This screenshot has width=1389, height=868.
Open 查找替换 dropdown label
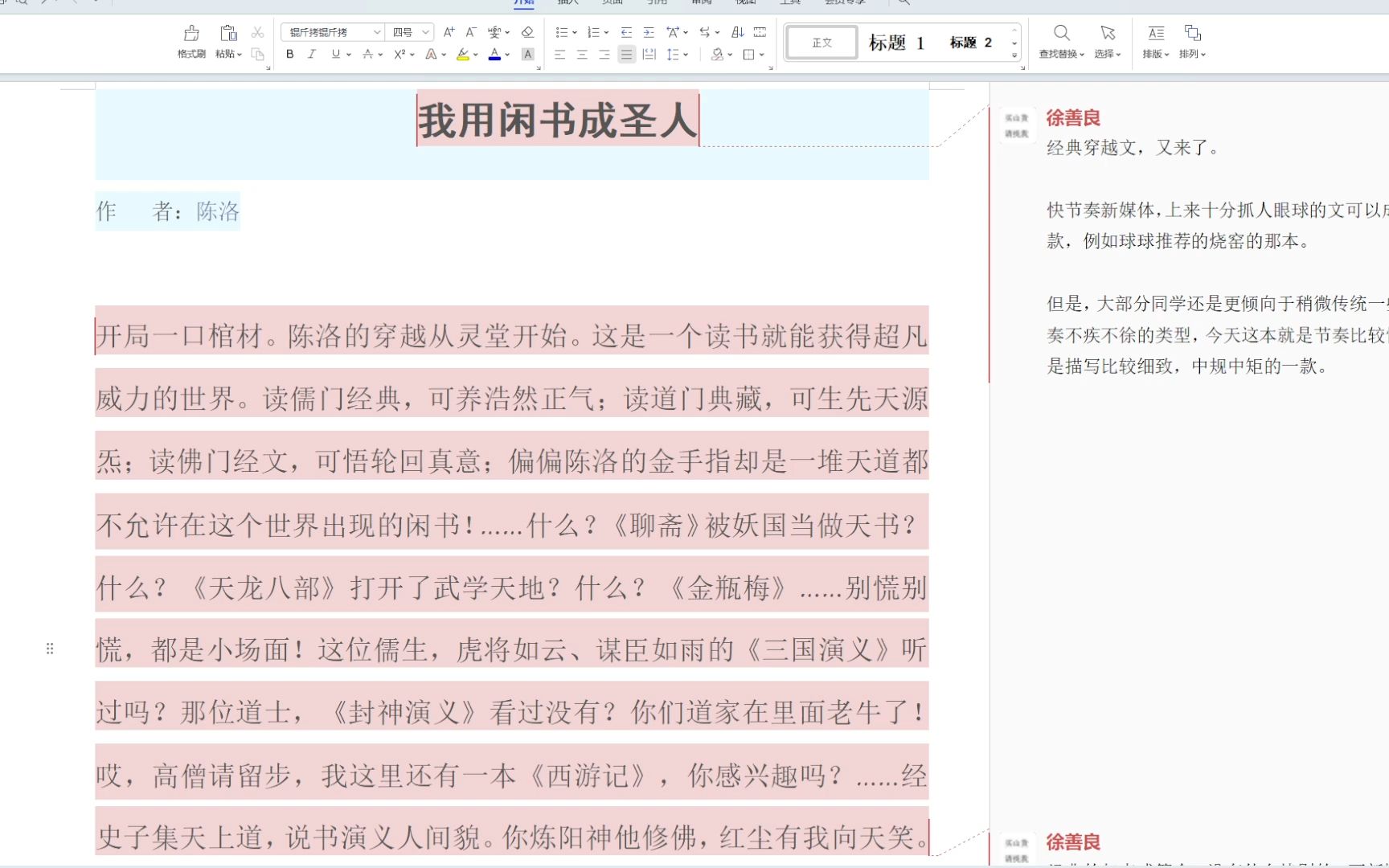point(1062,54)
